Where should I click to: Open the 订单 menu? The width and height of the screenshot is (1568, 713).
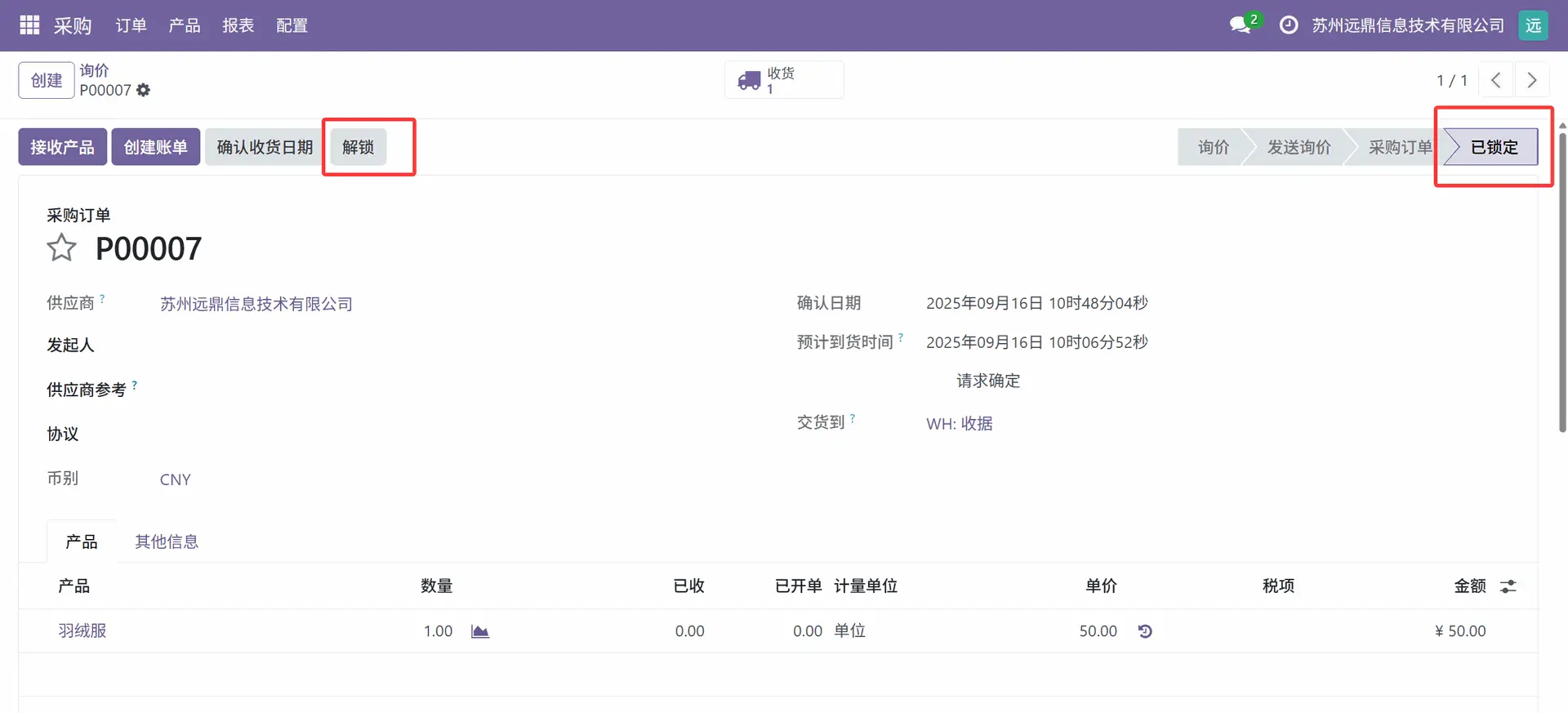pos(131,25)
